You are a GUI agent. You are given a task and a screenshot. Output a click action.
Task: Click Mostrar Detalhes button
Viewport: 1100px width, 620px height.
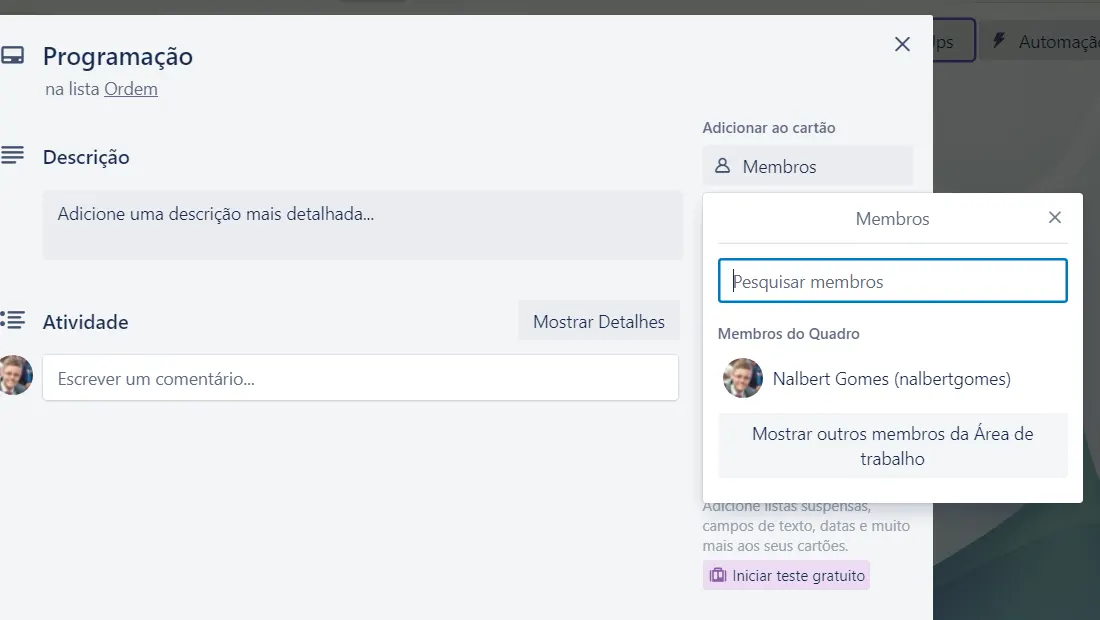598,321
